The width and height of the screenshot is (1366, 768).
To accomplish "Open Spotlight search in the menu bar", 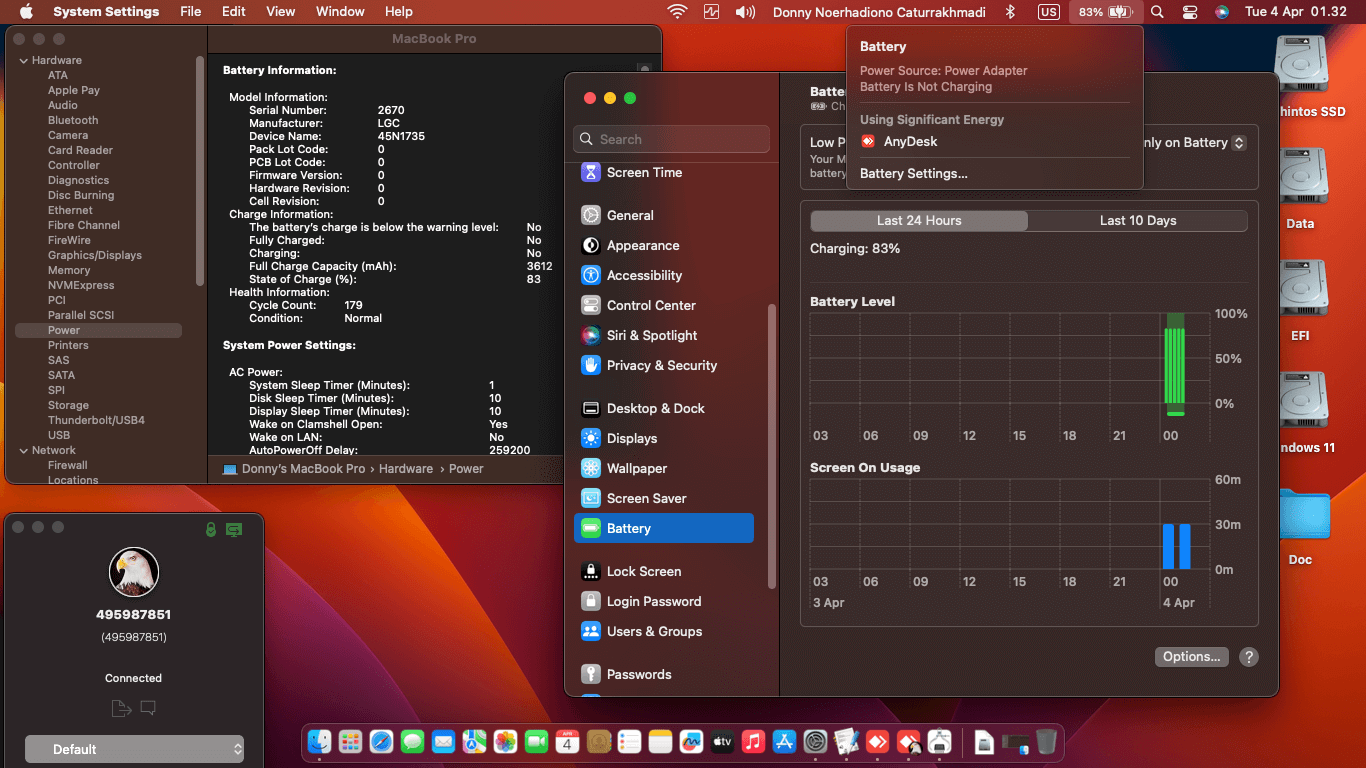I will (x=1157, y=12).
